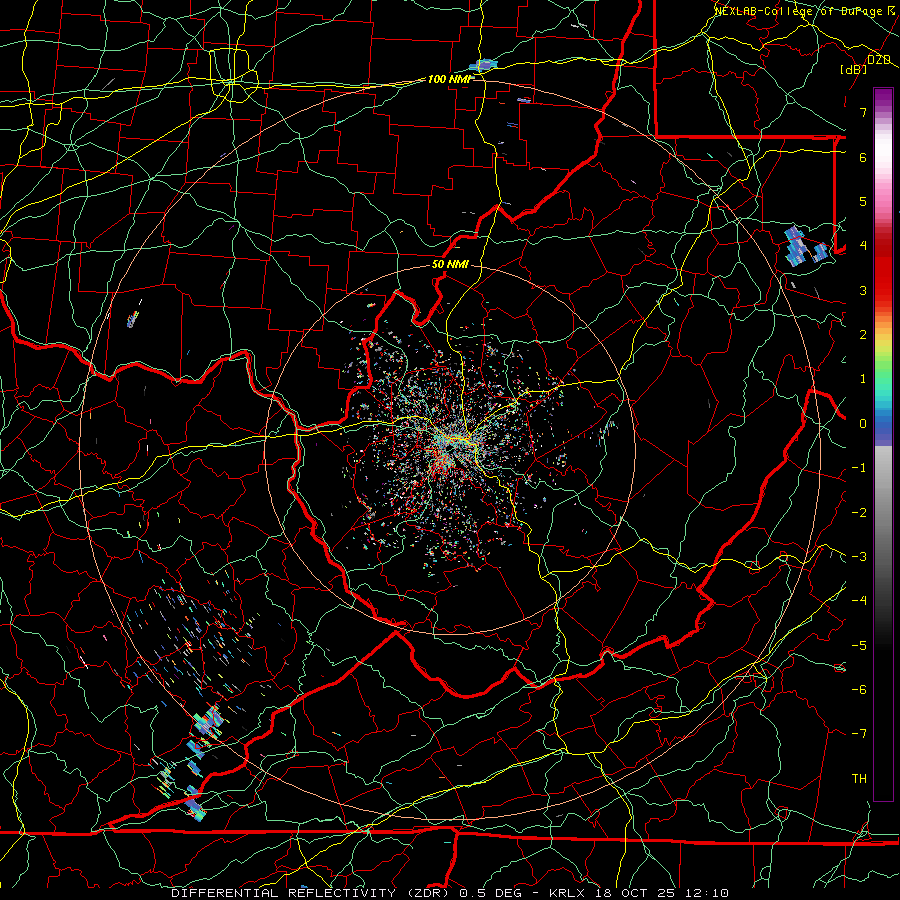Click the "2" value on the dB scale
Screen dimensions: 900x900
point(863,335)
